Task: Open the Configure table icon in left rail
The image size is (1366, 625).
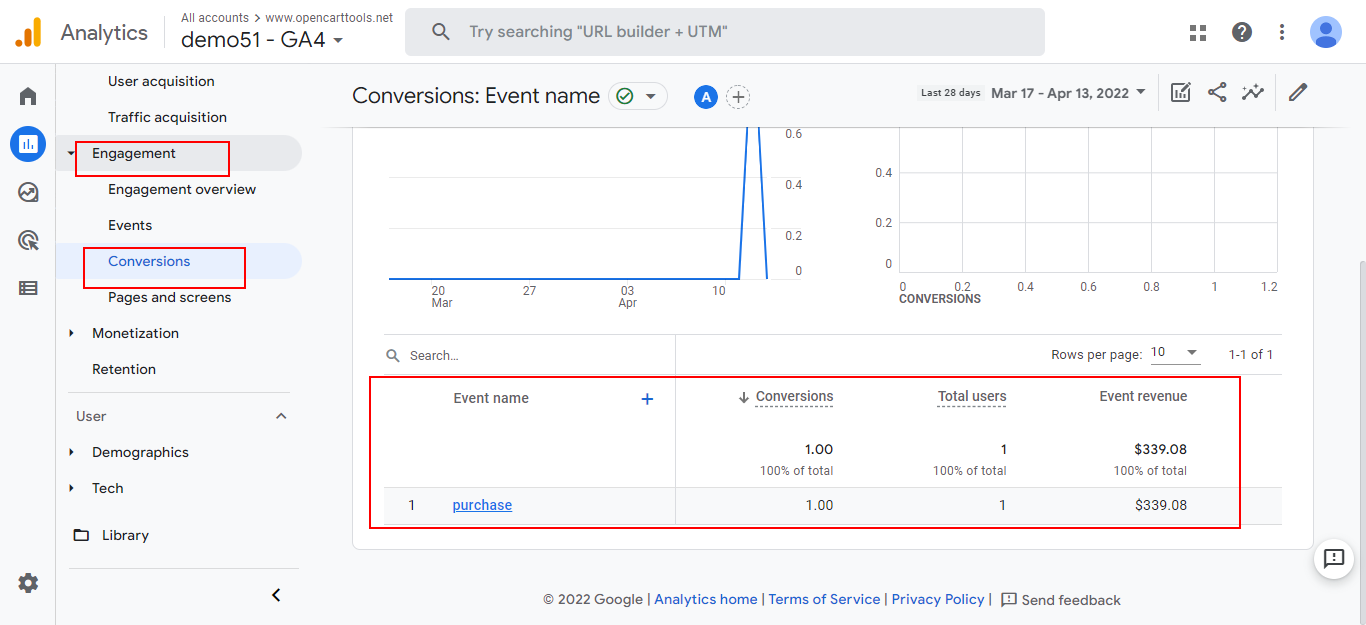Action: [28, 288]
